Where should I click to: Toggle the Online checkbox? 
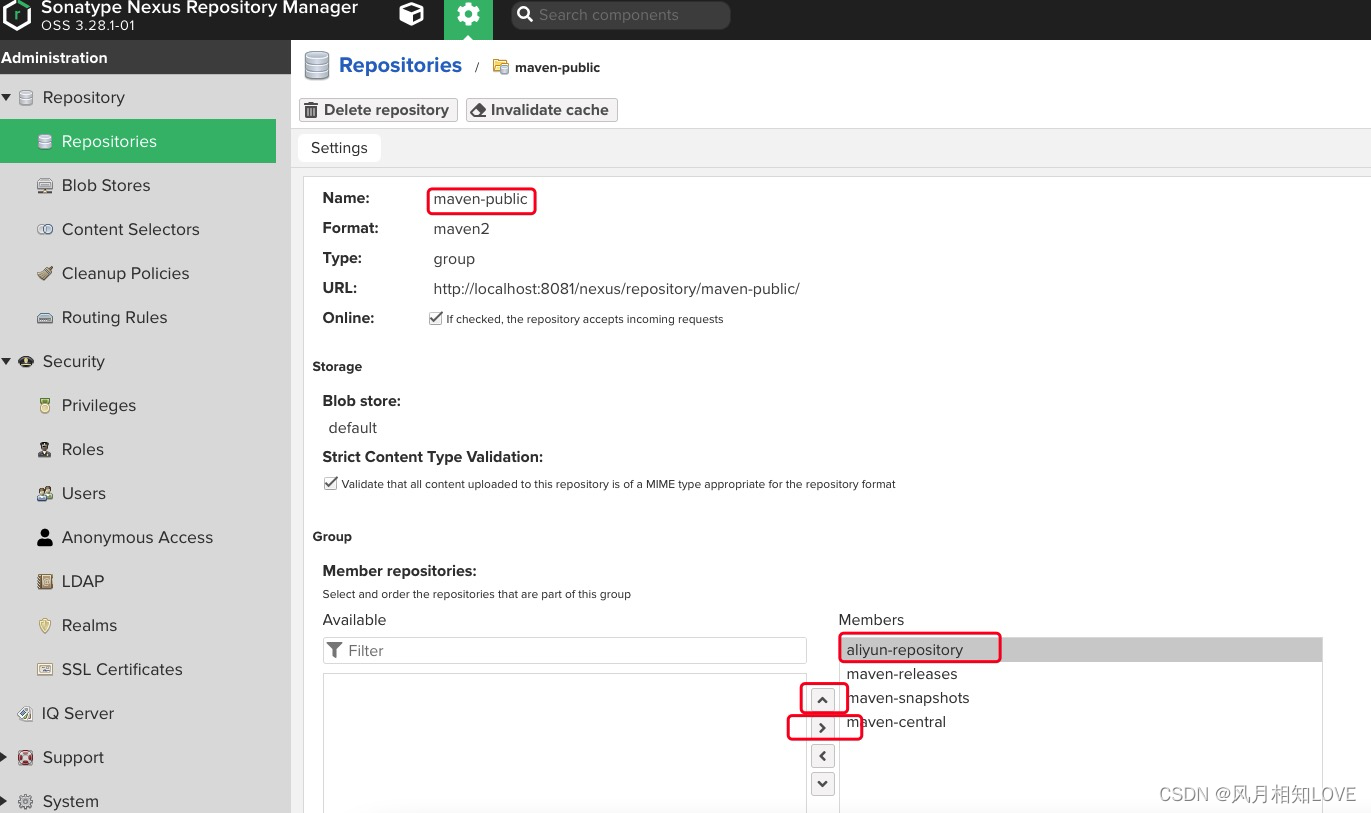tap(436, 318)
